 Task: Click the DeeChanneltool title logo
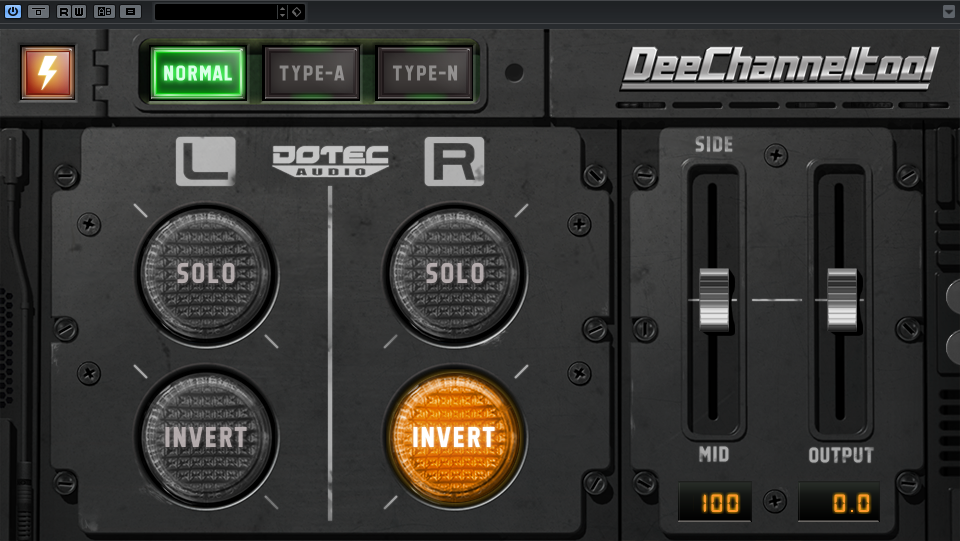pos(779,67)
